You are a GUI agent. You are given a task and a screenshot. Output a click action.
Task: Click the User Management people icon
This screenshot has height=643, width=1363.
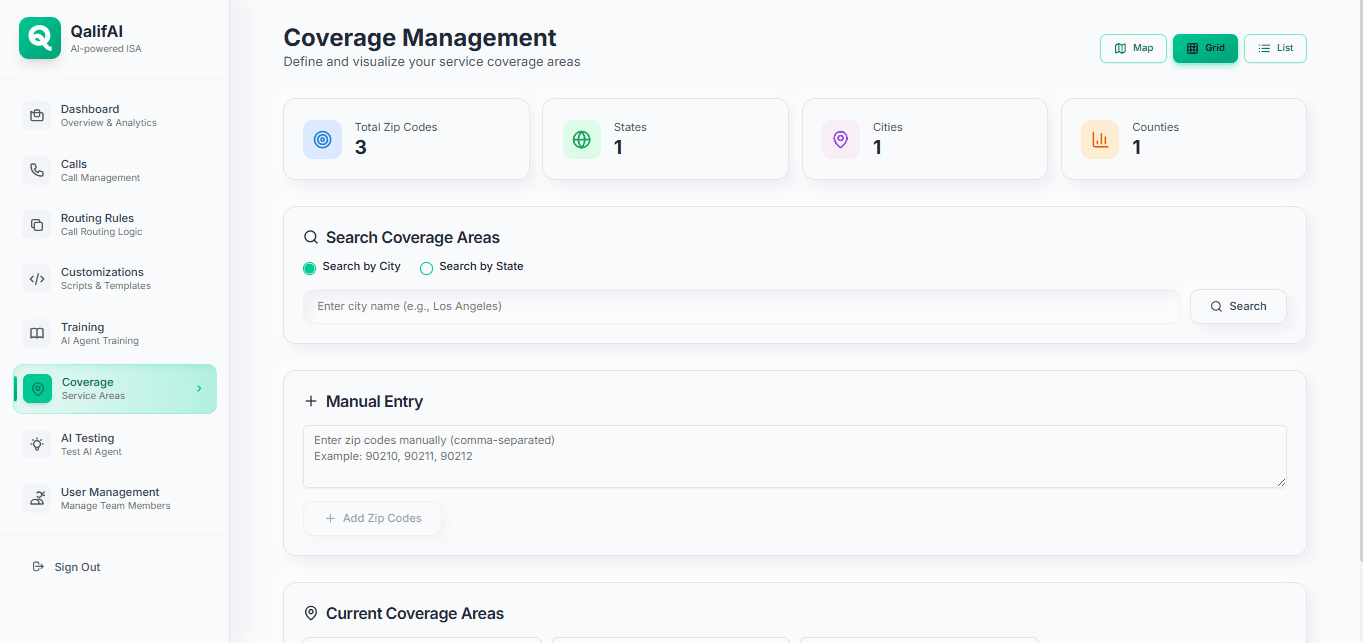click(x=37, y=498)
